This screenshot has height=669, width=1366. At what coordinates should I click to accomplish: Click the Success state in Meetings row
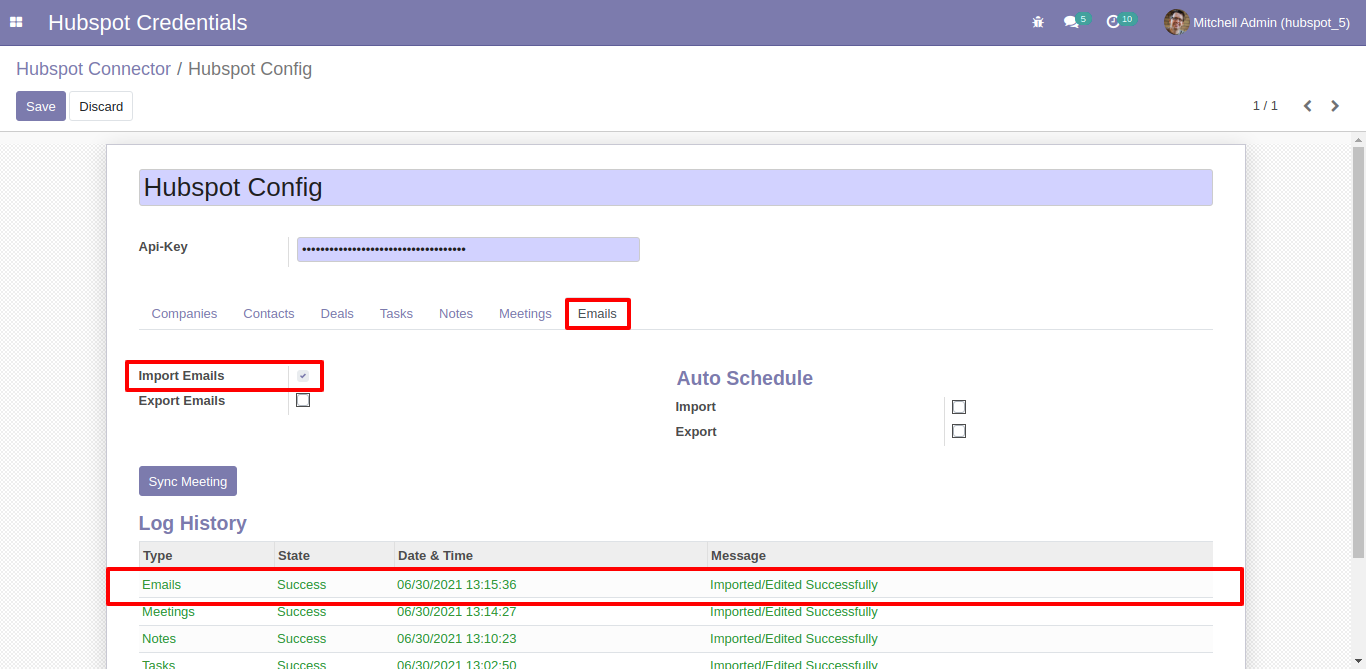pos(301,612)
